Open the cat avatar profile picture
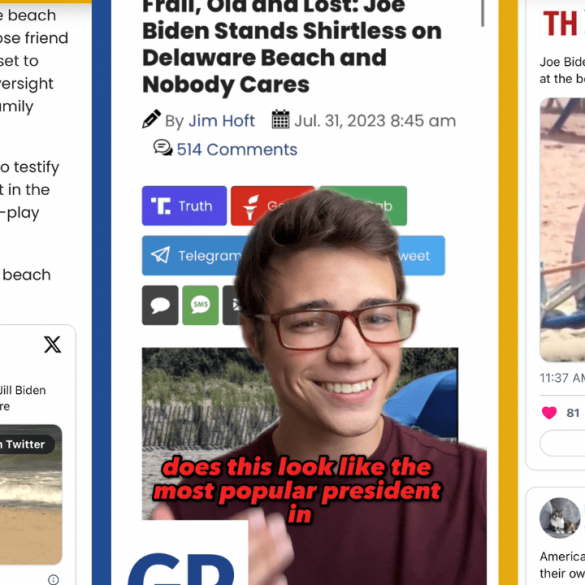Screen dimensions: 585x585 (560, 518)
